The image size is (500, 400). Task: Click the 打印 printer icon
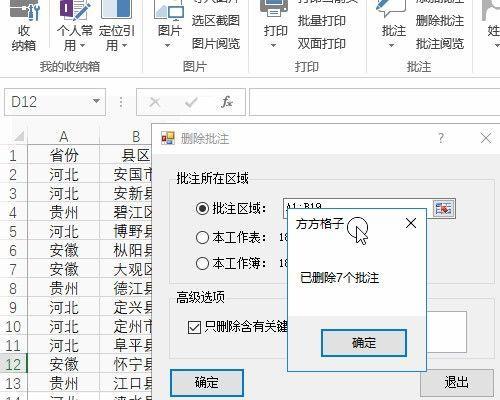[x=274, y=9]
